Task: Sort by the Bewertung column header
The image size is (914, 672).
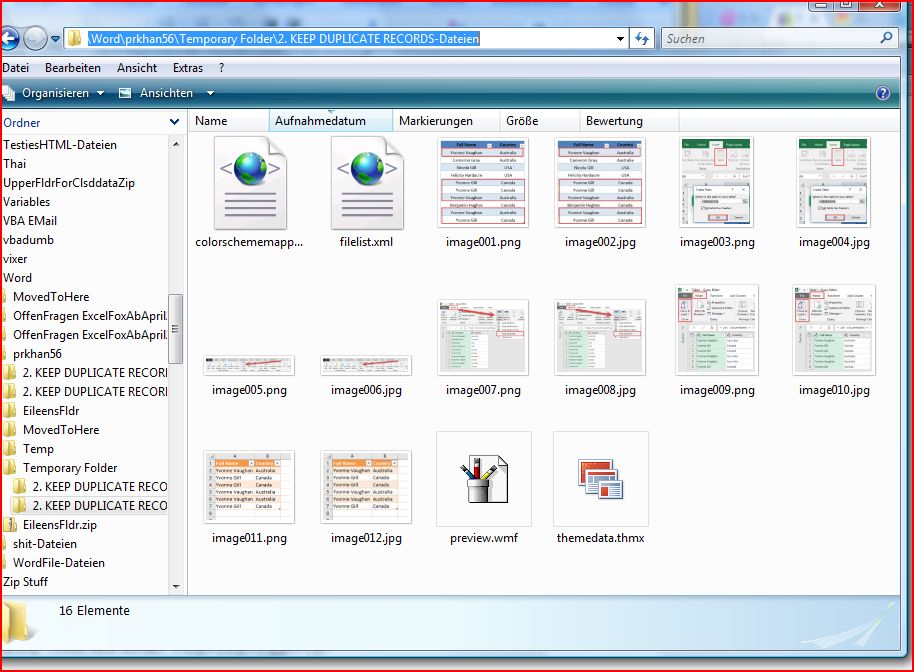Action: 629,121
